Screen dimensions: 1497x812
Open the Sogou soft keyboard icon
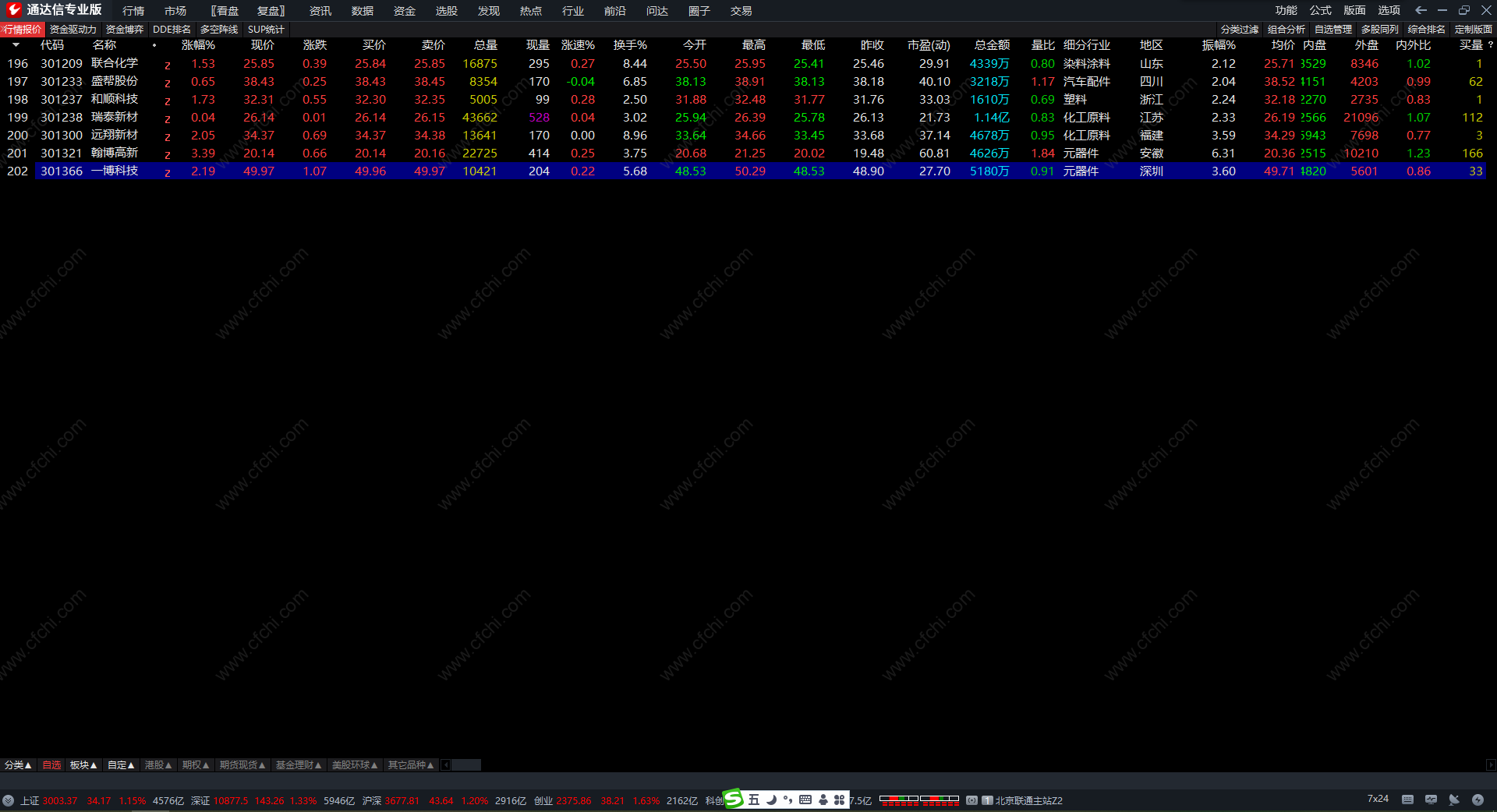click(x=805, y=800)
